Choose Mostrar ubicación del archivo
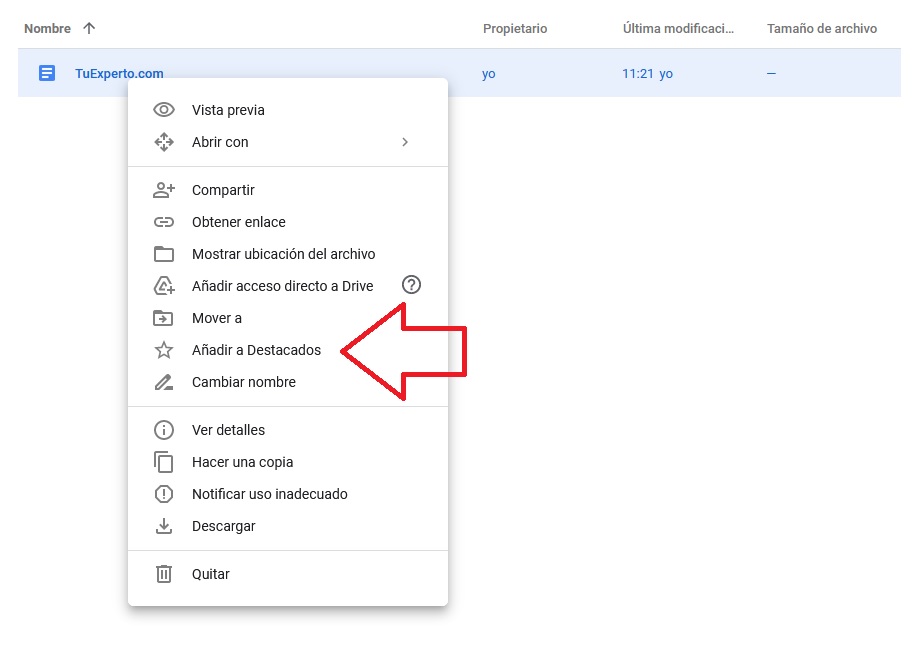Image resolution: width=923 pixels, height=645 pixels. coord(283,254)
